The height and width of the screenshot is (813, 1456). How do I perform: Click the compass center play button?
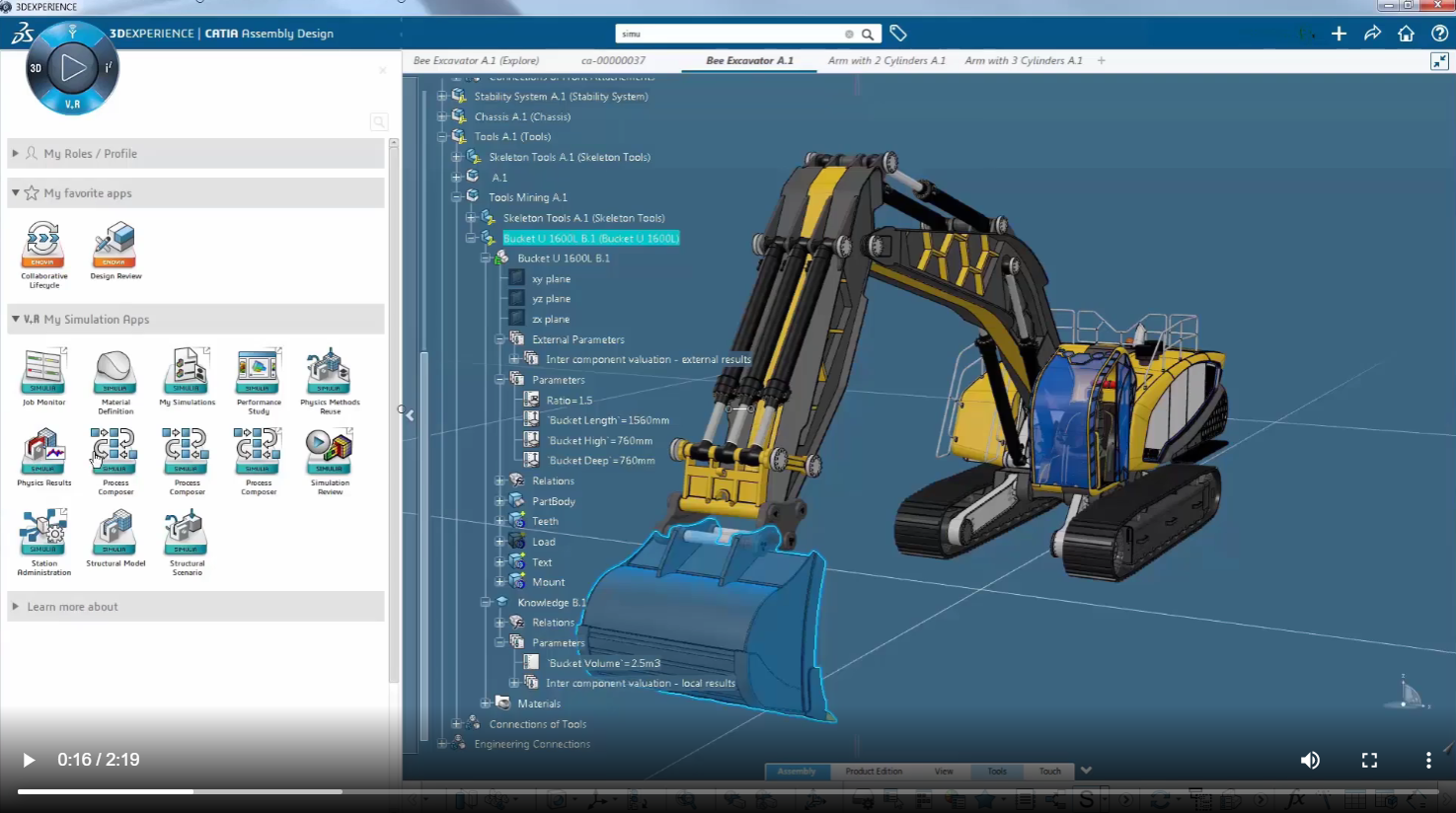[73, 67]
